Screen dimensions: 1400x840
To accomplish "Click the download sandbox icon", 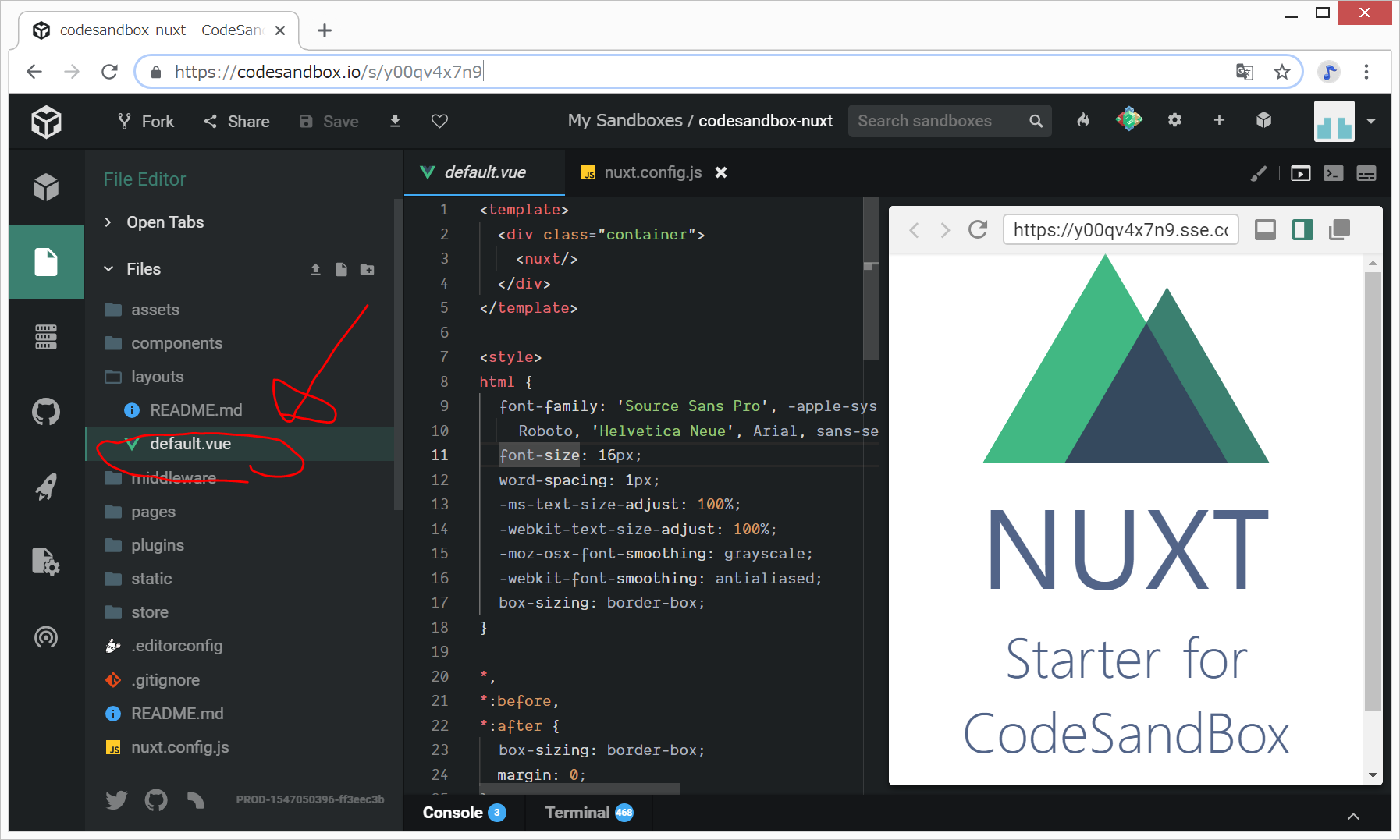I will pos(395,121).
